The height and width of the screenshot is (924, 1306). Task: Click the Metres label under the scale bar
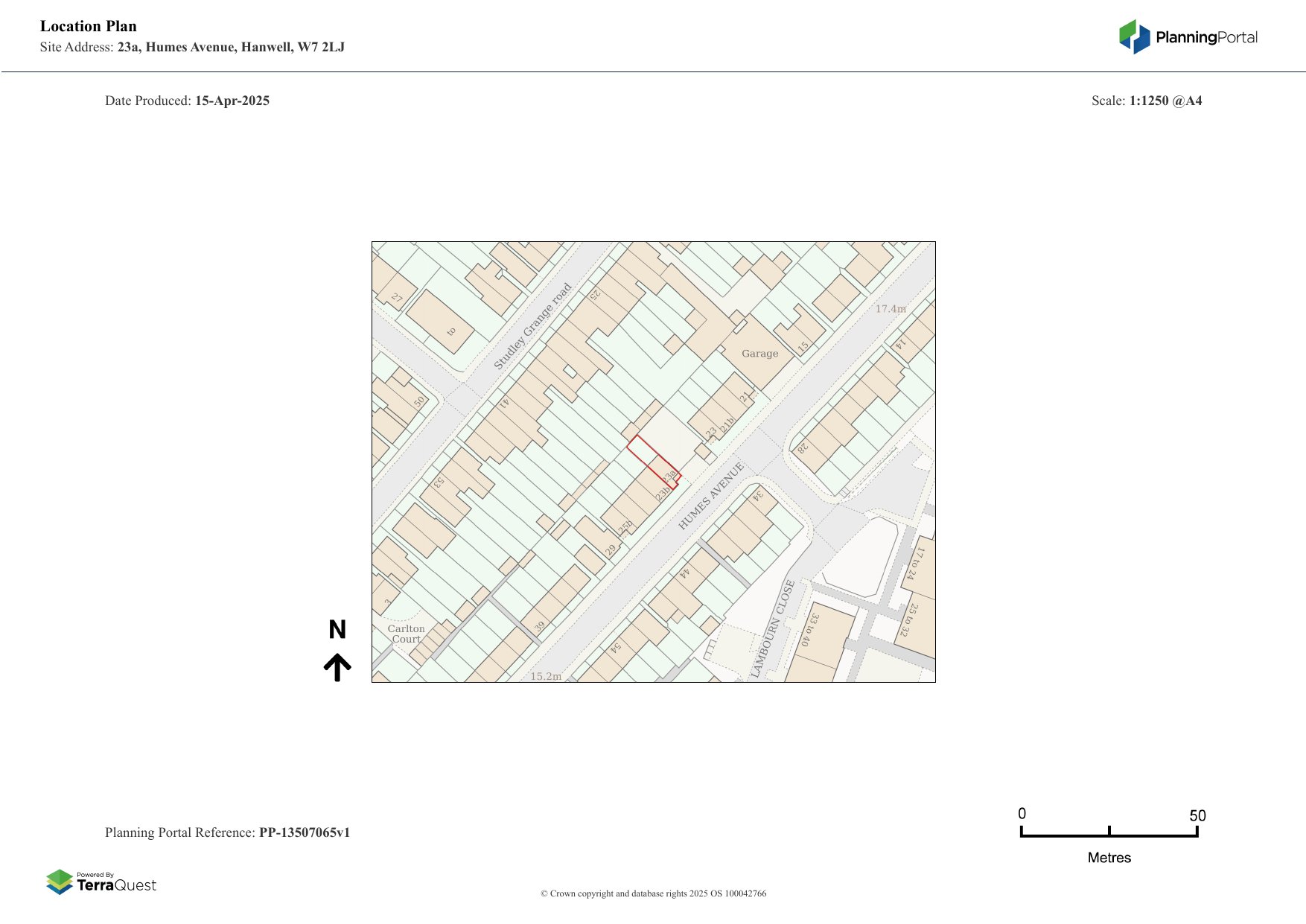tap(1109, 858)
